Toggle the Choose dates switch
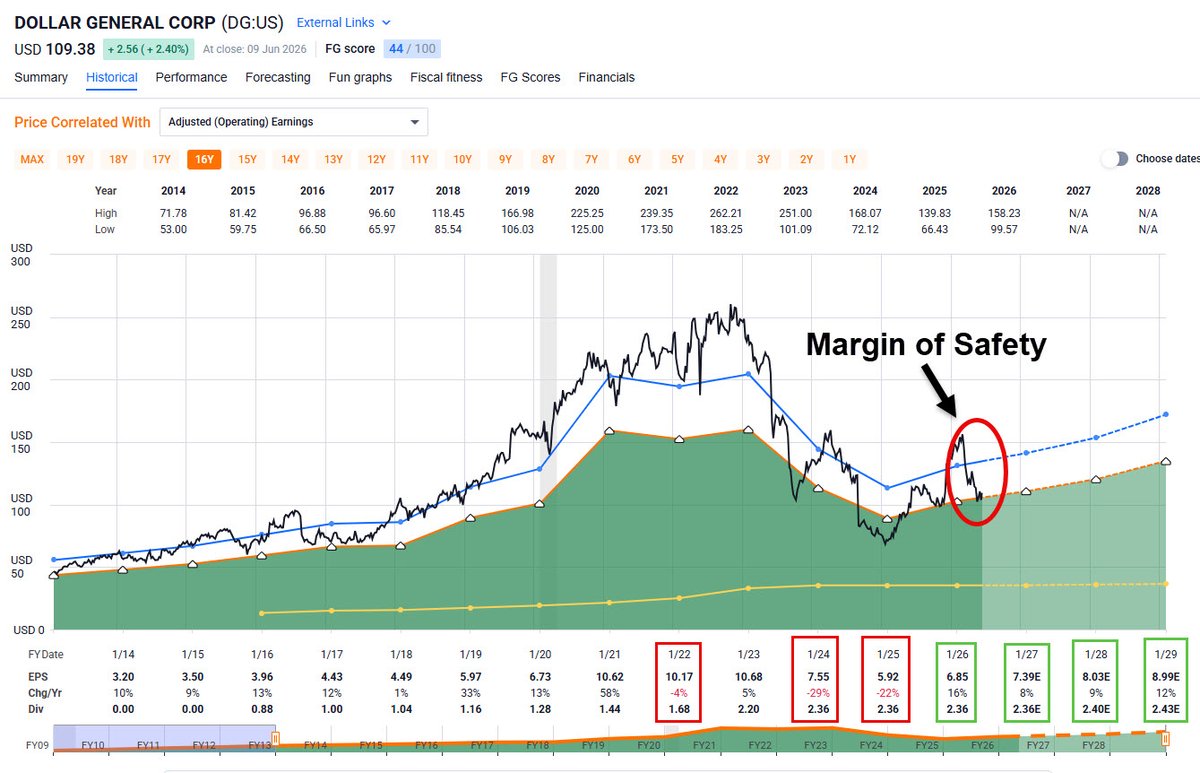 [x=1114, y=159]
